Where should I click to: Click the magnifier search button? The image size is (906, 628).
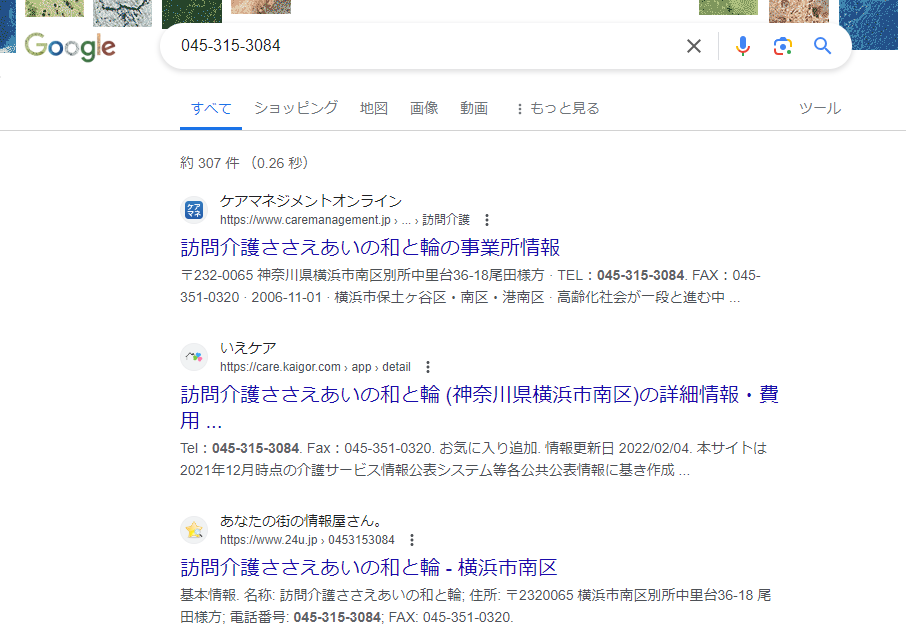click(822, 46)
